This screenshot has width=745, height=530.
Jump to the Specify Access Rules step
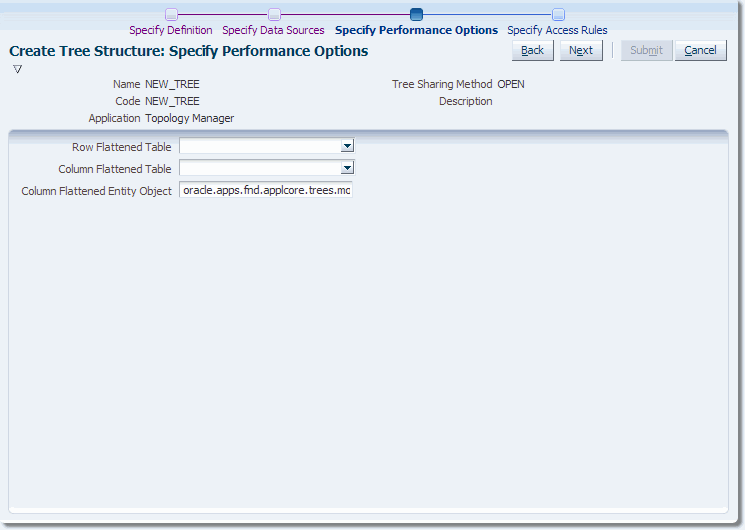coord(557,30)
